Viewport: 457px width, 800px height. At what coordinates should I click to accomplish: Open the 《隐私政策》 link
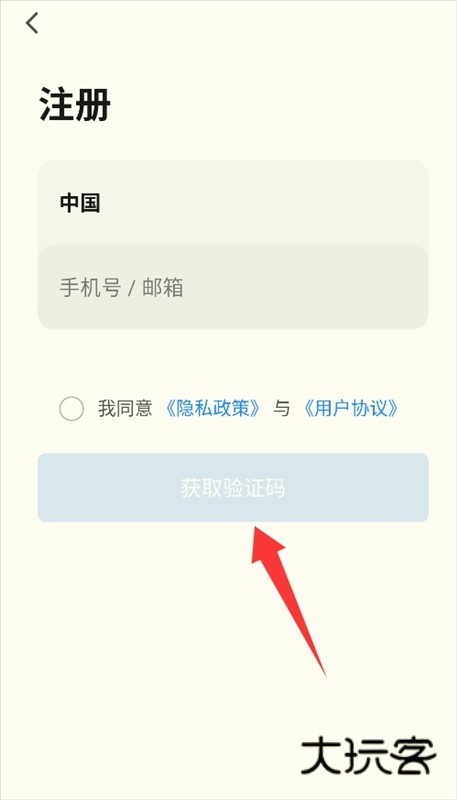pos(213,408)
